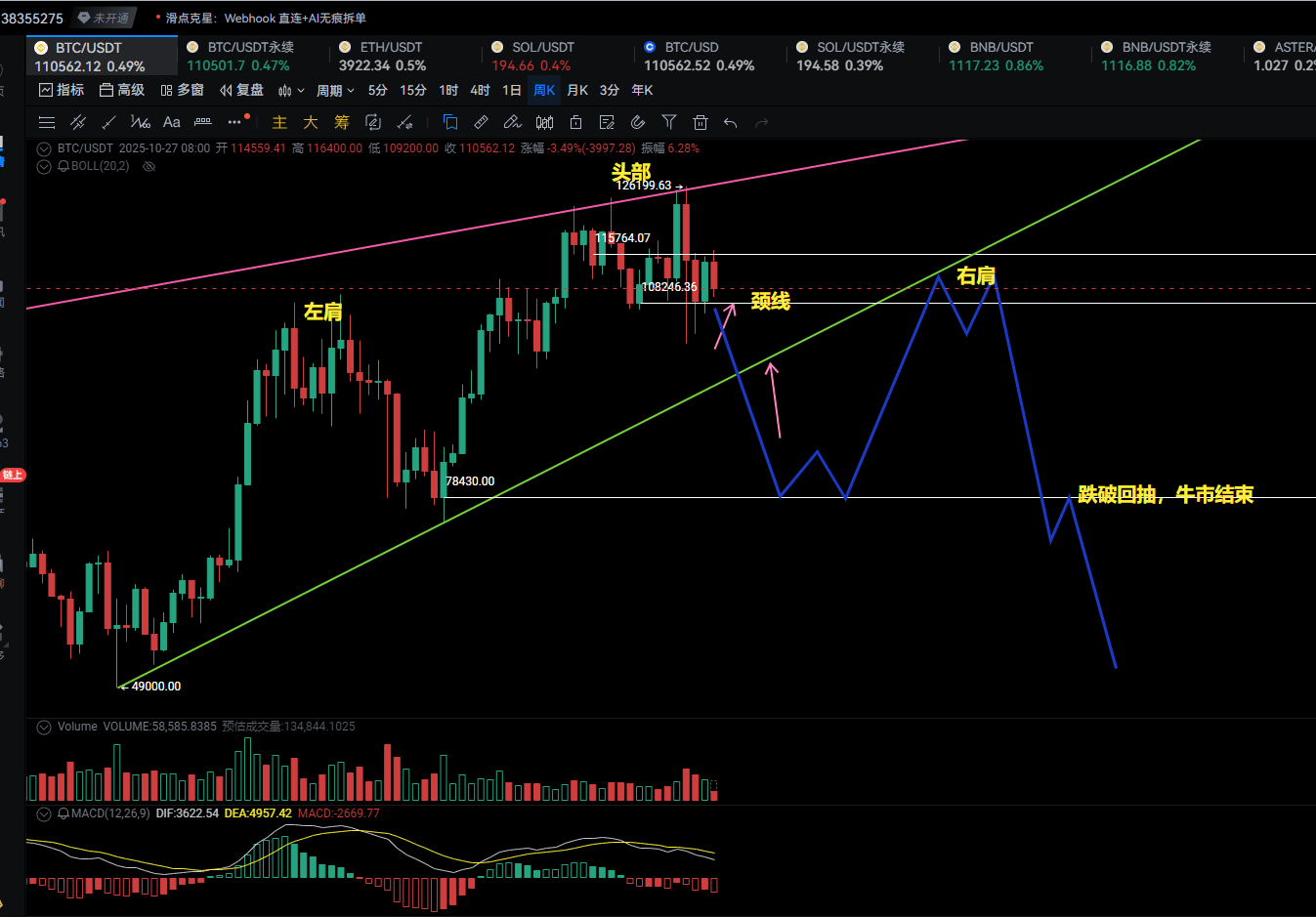The height and width of the screenshot is (917, 1316).
Task: Click the lock drawings icon
Action: point(575,122)
